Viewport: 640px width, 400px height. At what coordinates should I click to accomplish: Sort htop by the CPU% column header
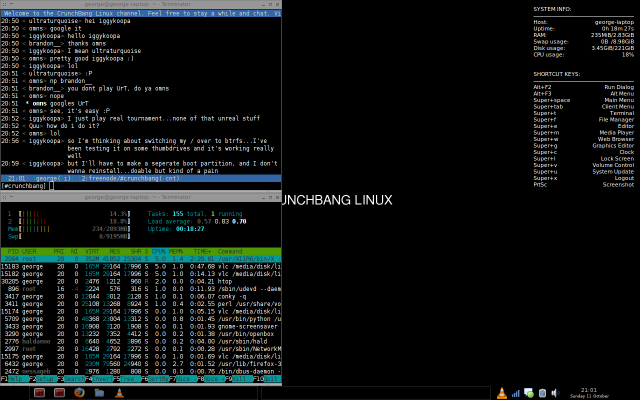pyautogui.click(x=158, y=251)
